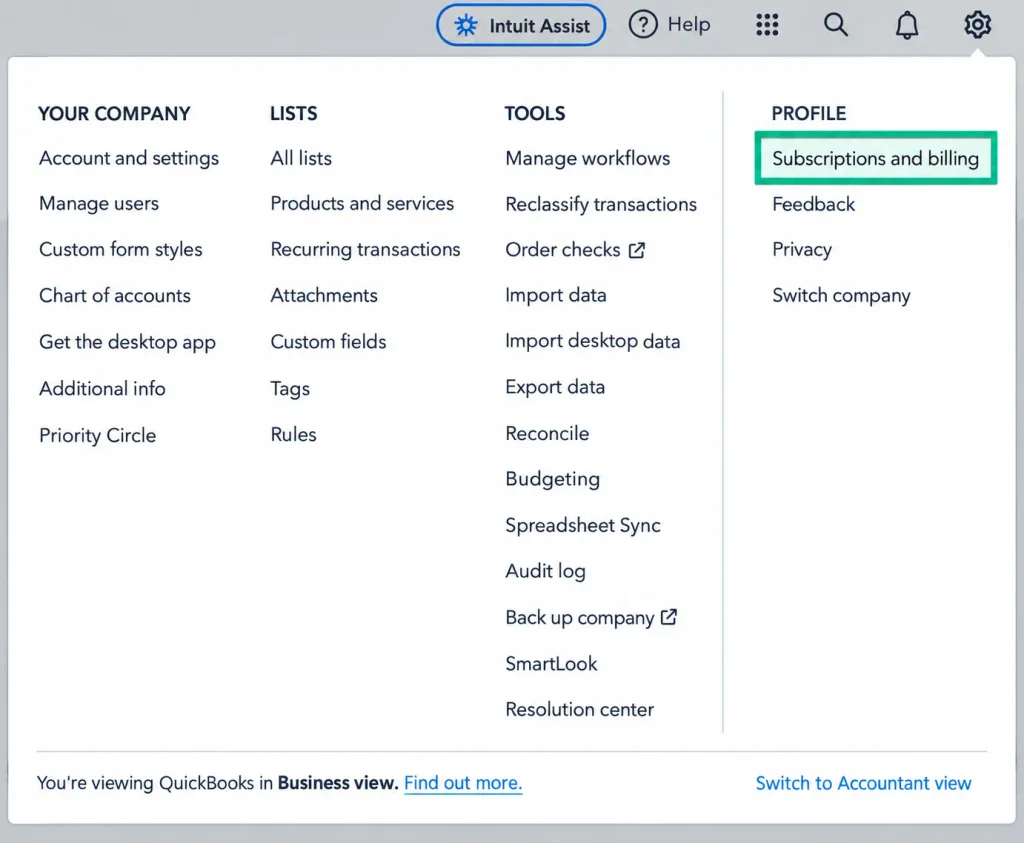Click the Help label text
1024x843 pixels.
pos(688,25)
